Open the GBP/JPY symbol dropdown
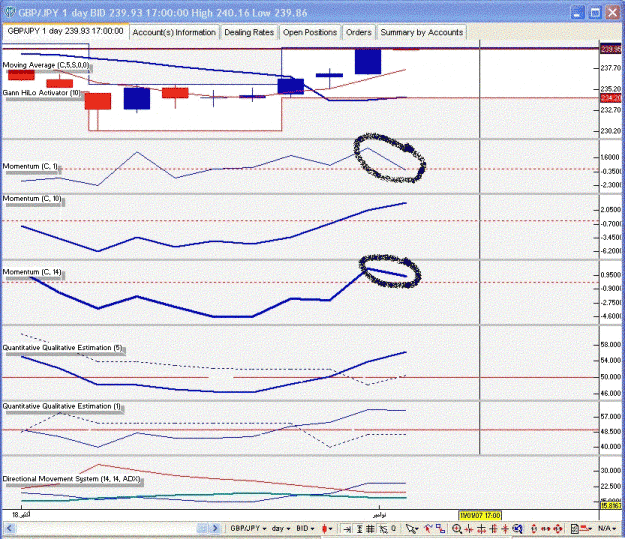Image resolution: width=625 pixels, height=539 pixels. pyautogui.click(x=248, y=529)
